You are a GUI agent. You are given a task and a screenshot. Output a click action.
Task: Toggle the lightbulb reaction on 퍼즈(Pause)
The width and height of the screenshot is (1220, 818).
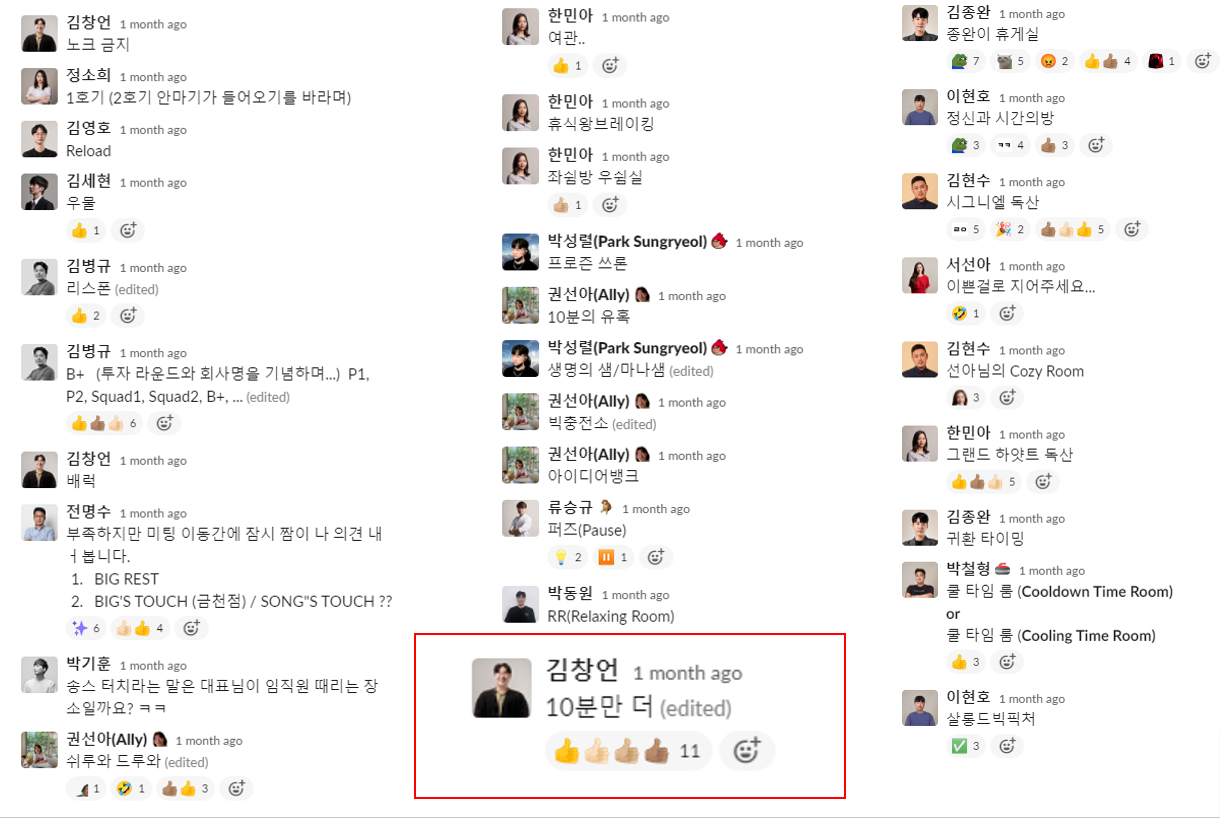tap(568, 557)
